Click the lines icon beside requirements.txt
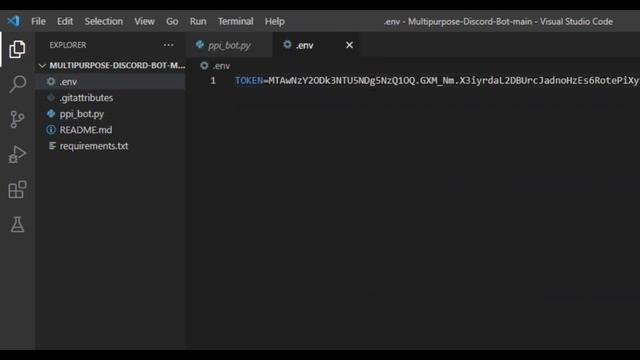This screenshot has width=640, height=360. 52,146
